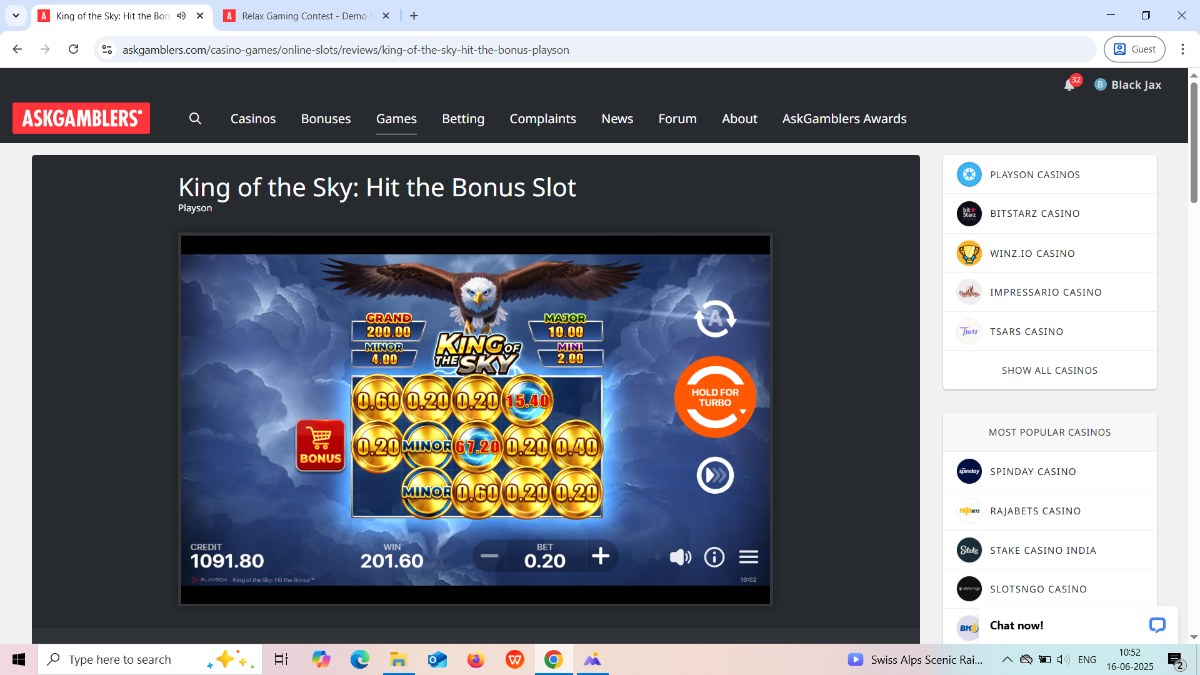Open the Casinos menu
1200x675 pixels.
[x=253, y=118]
